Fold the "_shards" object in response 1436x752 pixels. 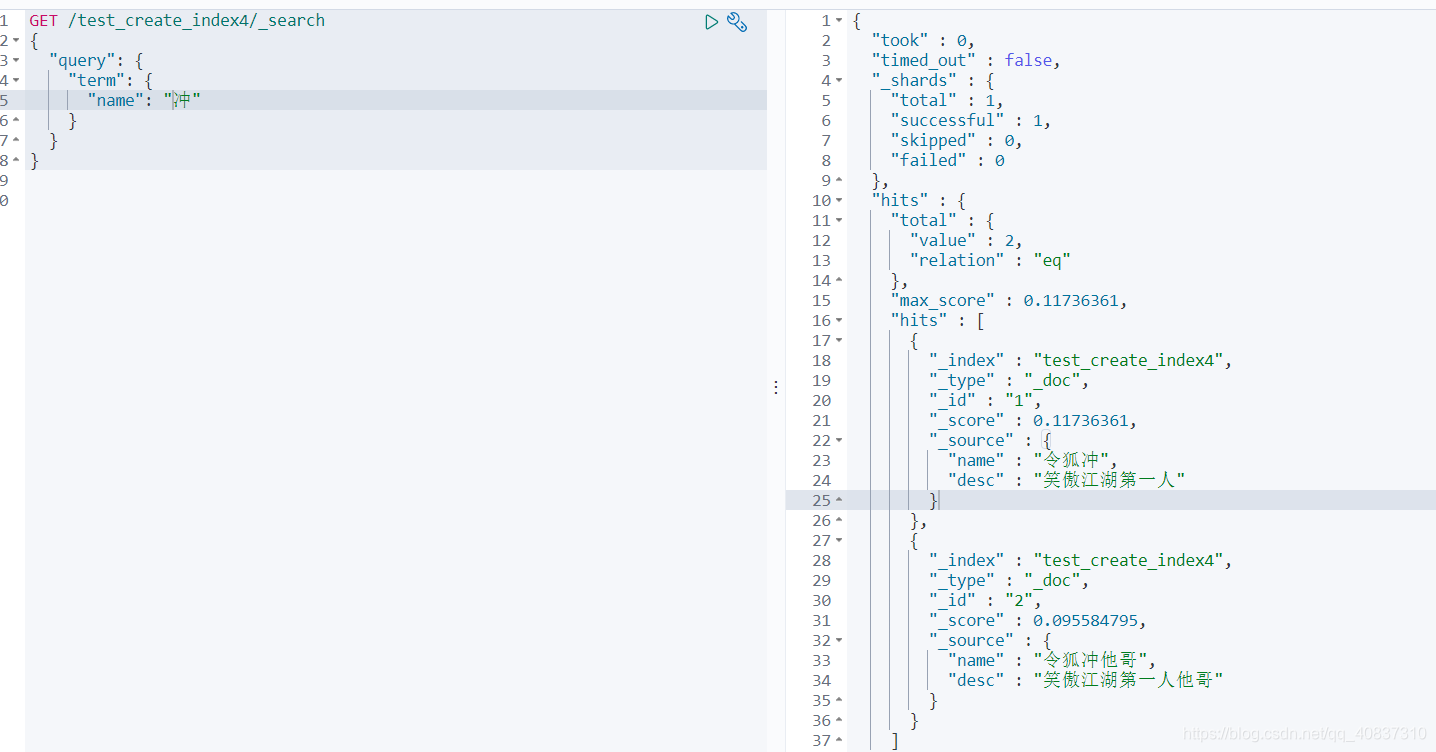(x=839, y=80)
